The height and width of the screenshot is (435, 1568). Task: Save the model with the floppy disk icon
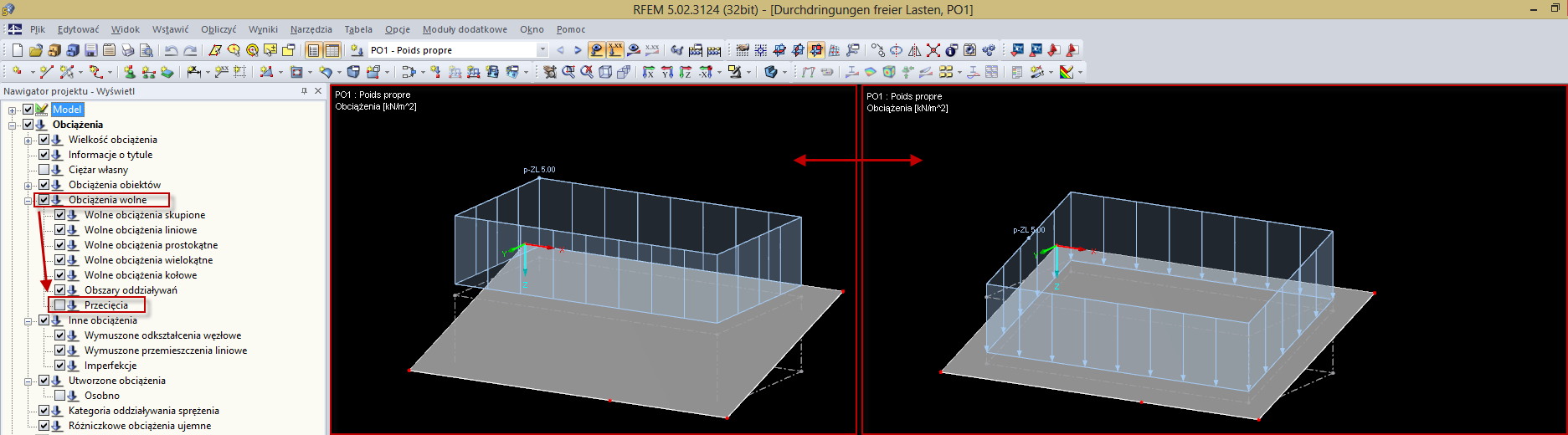(91, 50)
